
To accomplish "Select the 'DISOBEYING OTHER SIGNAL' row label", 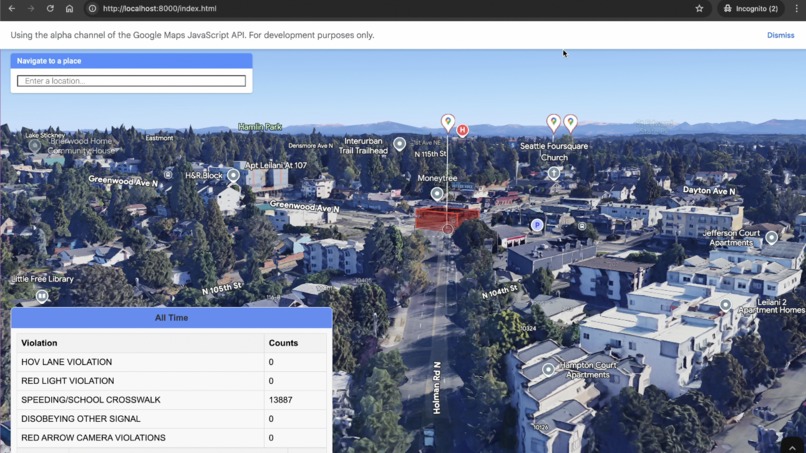I will [81, 419].
